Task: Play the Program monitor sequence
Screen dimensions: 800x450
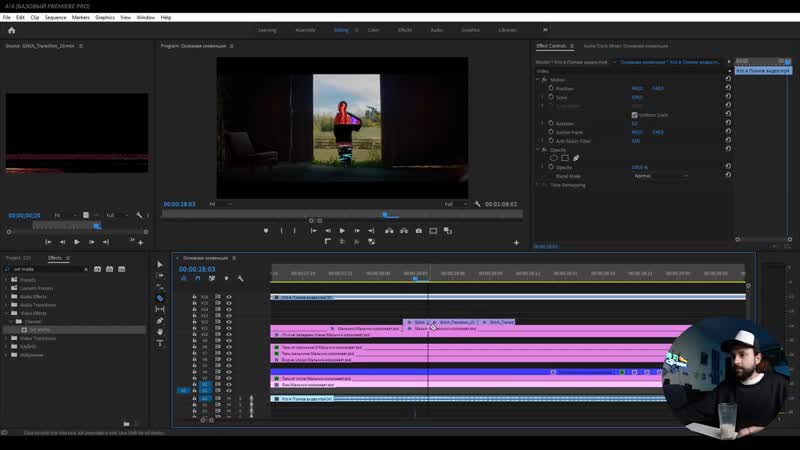Action: [342, 231]
